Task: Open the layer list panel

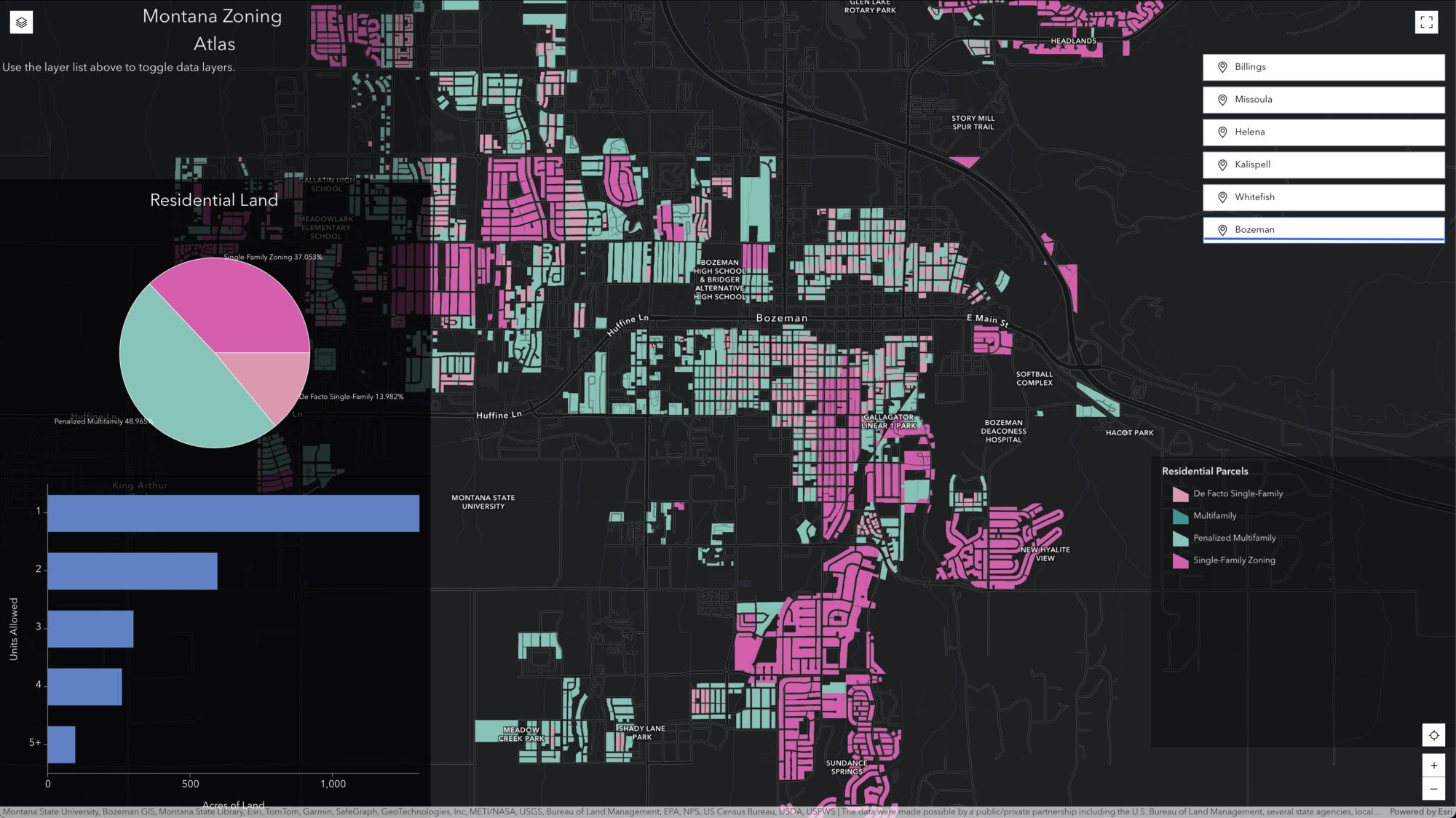Action: pyautogui.click(x=21, y=22)
